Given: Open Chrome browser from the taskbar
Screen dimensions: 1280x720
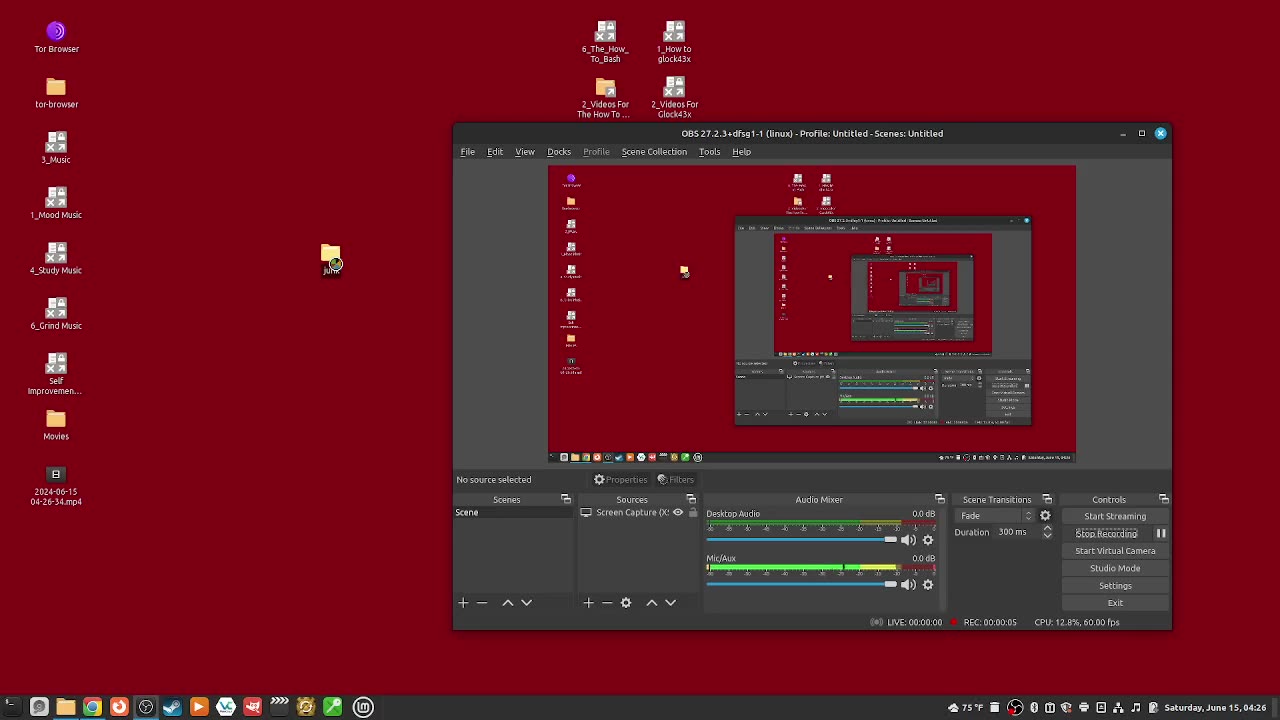Looking at the screenshot, I should pyautogui.click(x=92, y=707).
